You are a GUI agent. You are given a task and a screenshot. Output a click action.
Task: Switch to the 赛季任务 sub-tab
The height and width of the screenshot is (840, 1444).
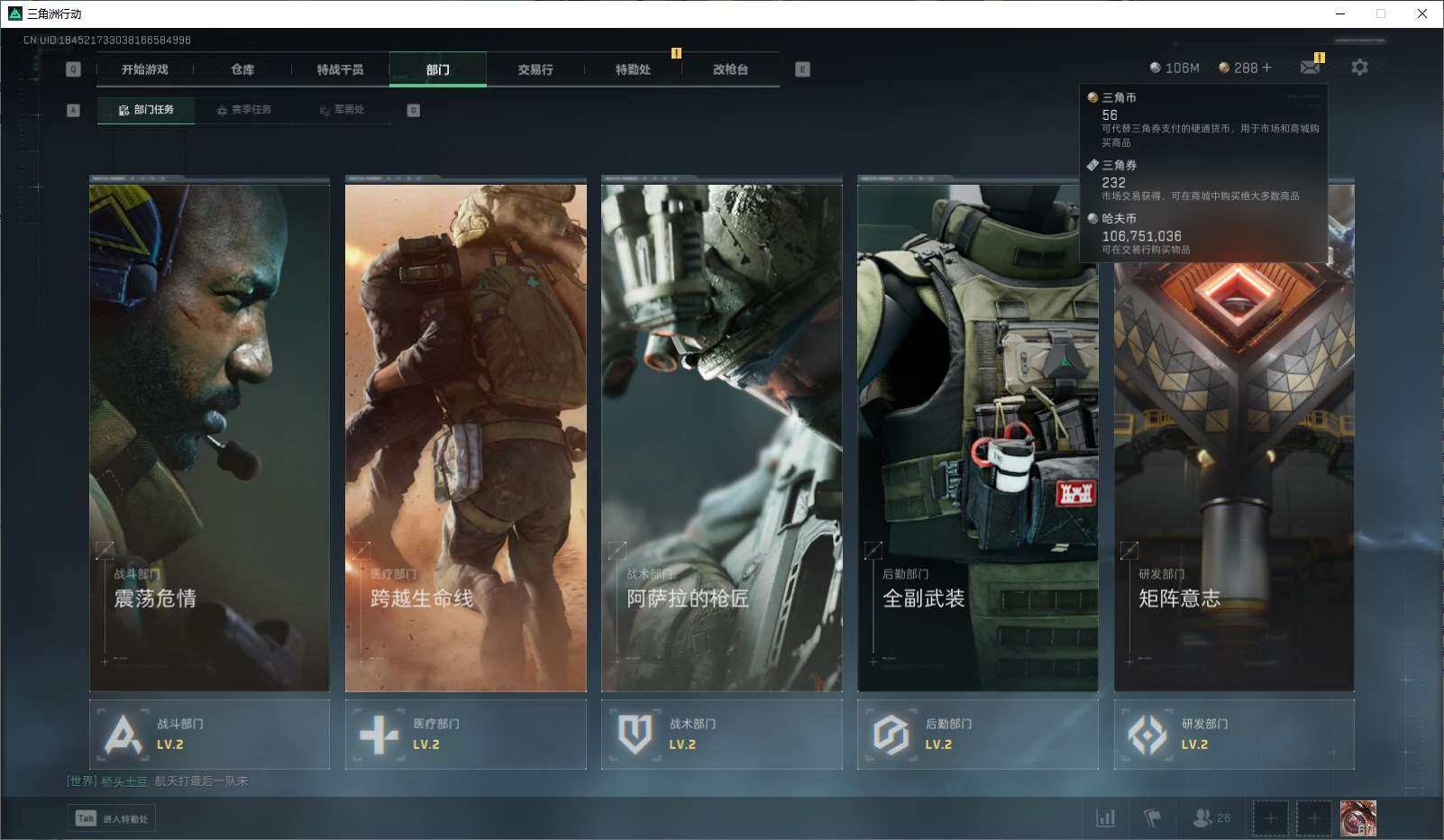click(x=243, y=110)
